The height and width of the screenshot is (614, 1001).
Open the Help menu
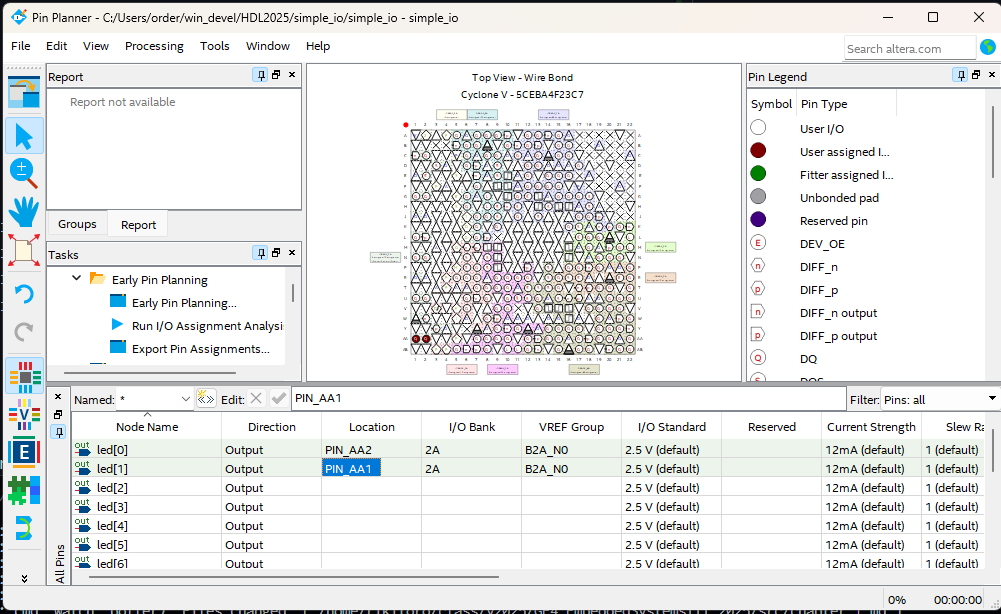[318, 46]
